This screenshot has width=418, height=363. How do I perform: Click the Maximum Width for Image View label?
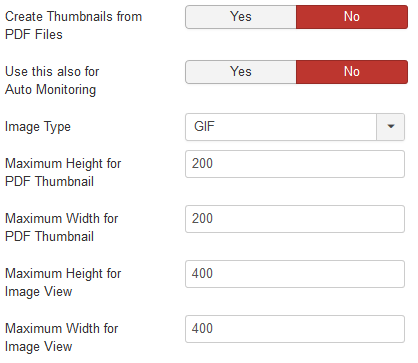point(62,337)
